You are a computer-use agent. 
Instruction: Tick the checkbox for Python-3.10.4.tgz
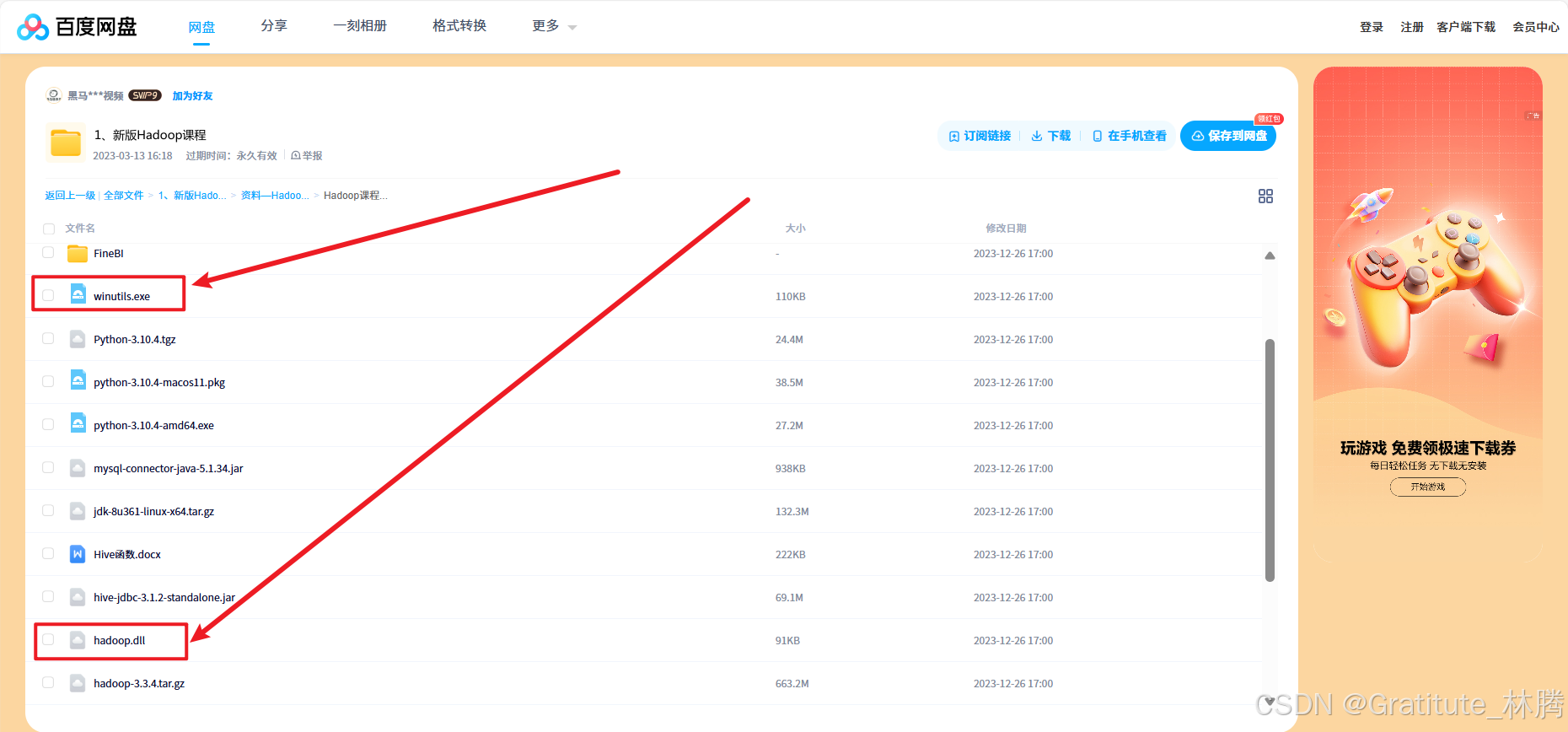point(48,338)
